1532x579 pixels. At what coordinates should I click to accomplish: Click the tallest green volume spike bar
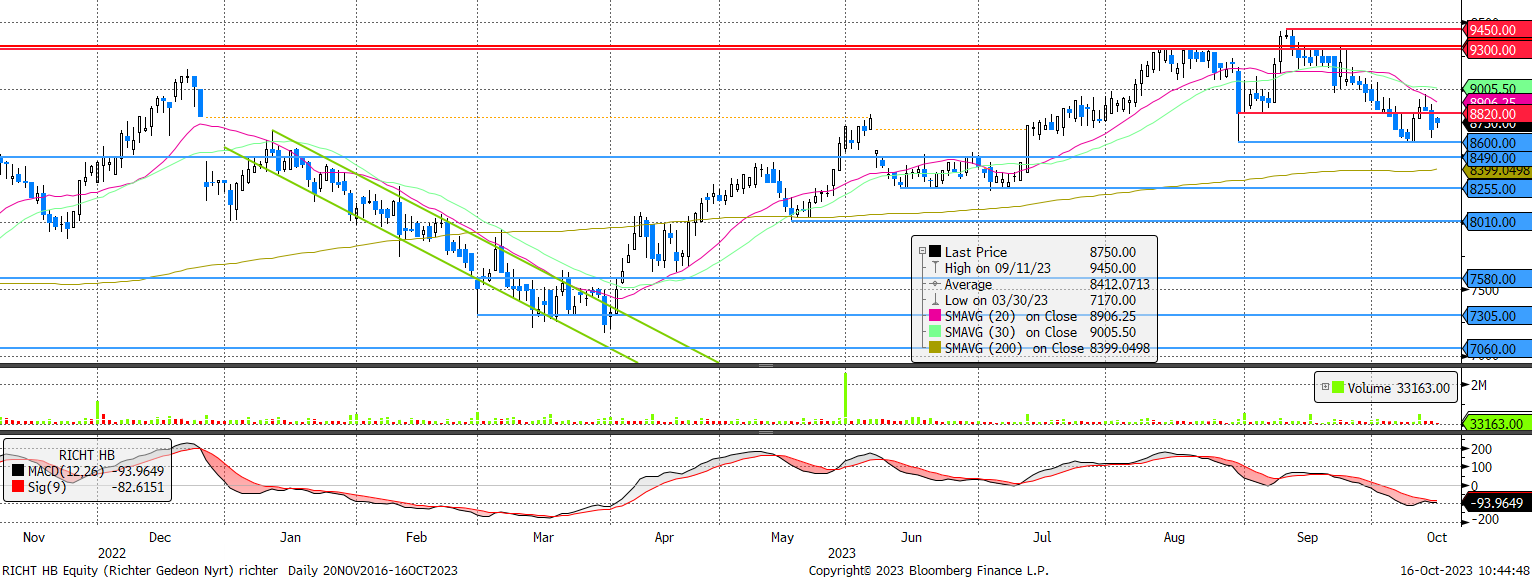[x=845, y=398]
